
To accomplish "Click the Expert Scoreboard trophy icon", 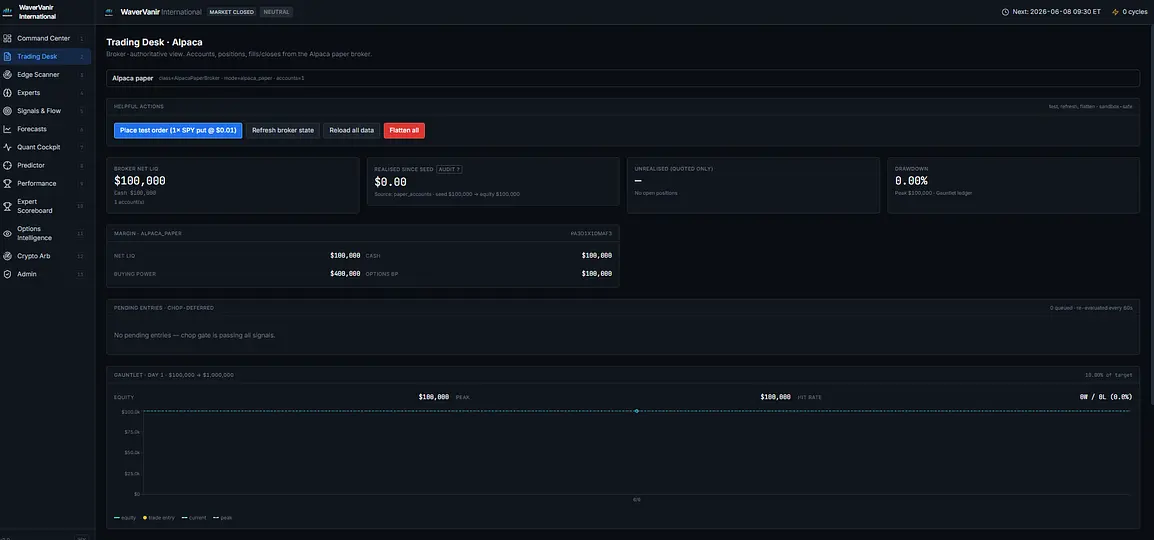I will pyautogui.click(x=7, y=206).
